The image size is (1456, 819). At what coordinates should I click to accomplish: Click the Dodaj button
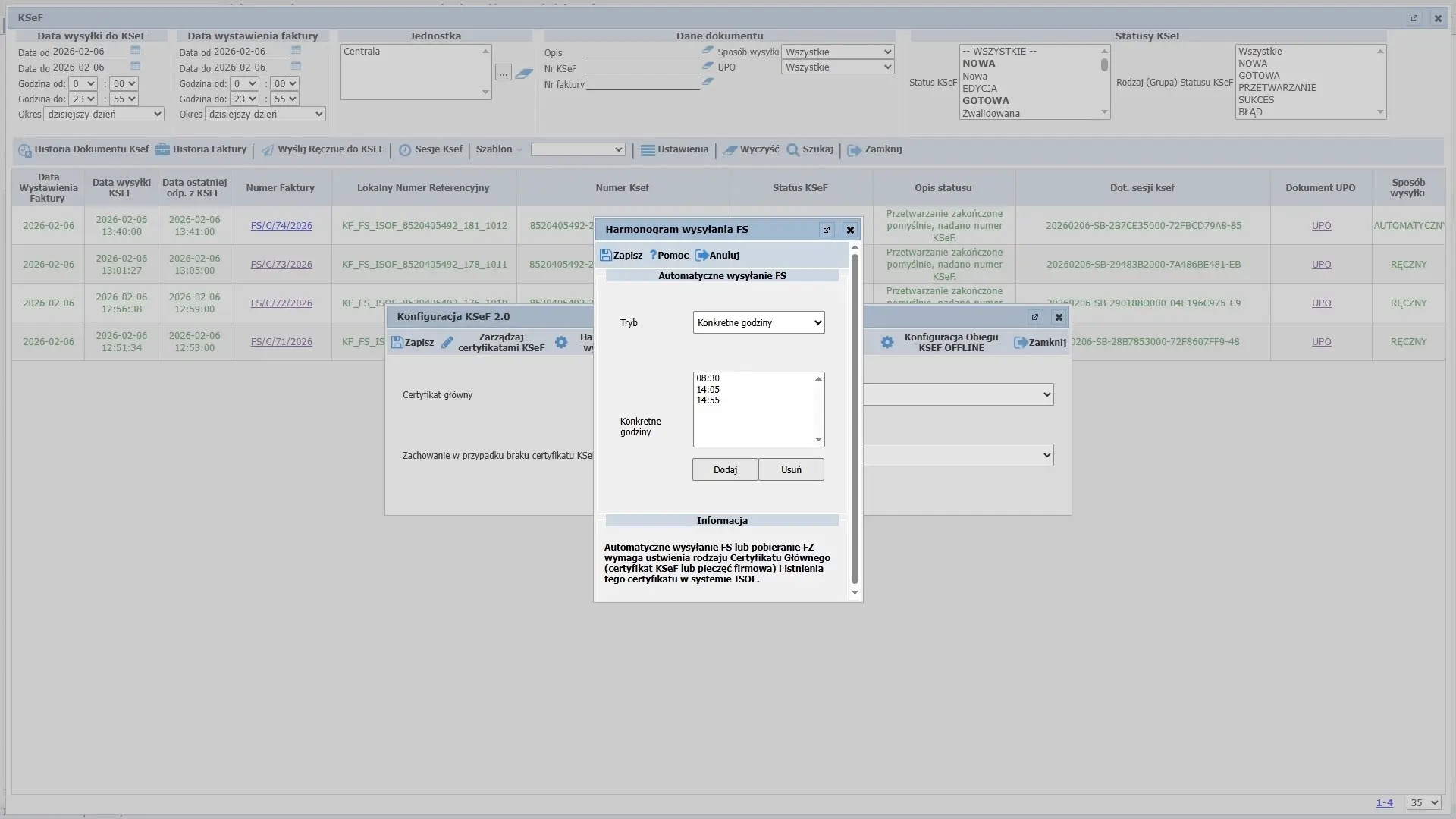725,470
